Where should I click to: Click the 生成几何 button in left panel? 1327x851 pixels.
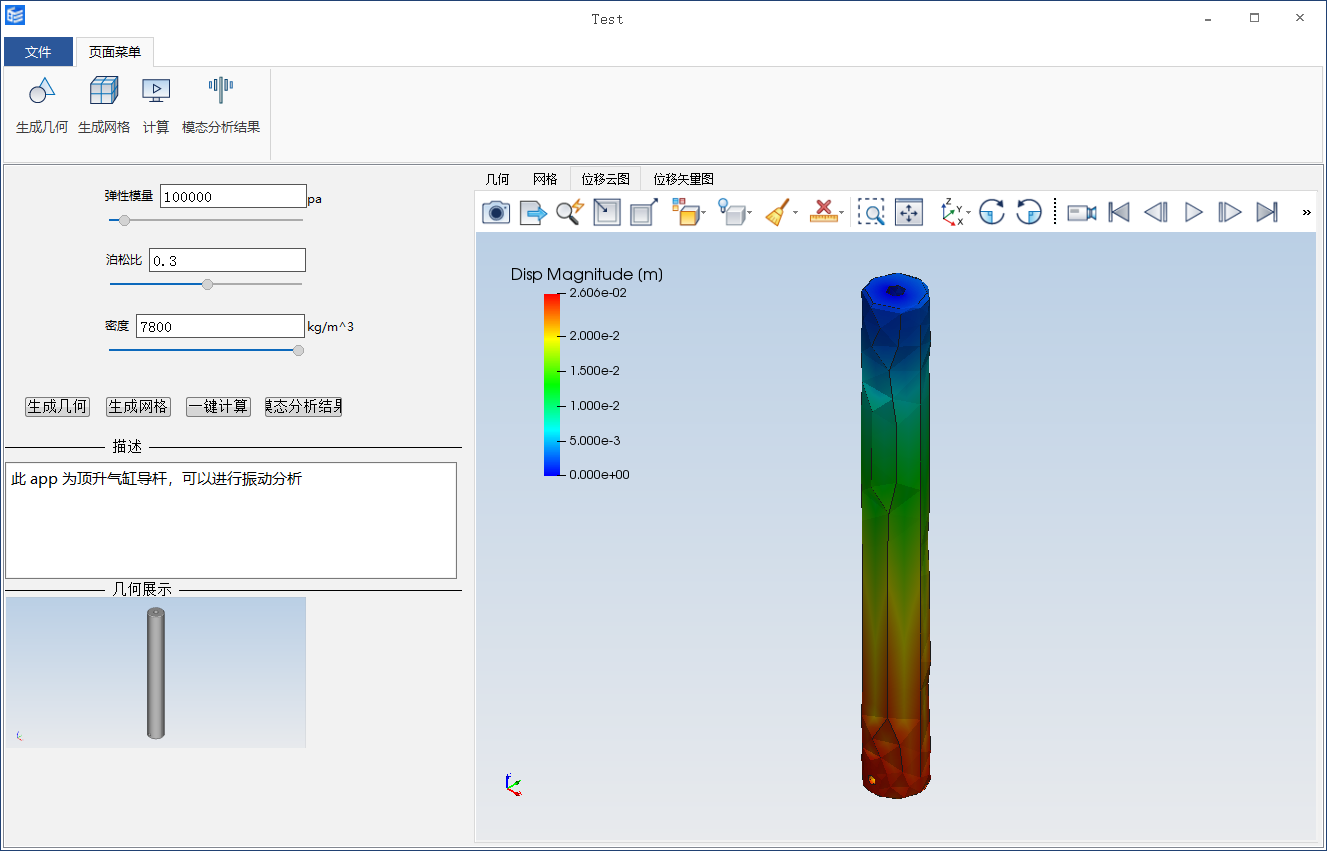(x=57, y=407)
